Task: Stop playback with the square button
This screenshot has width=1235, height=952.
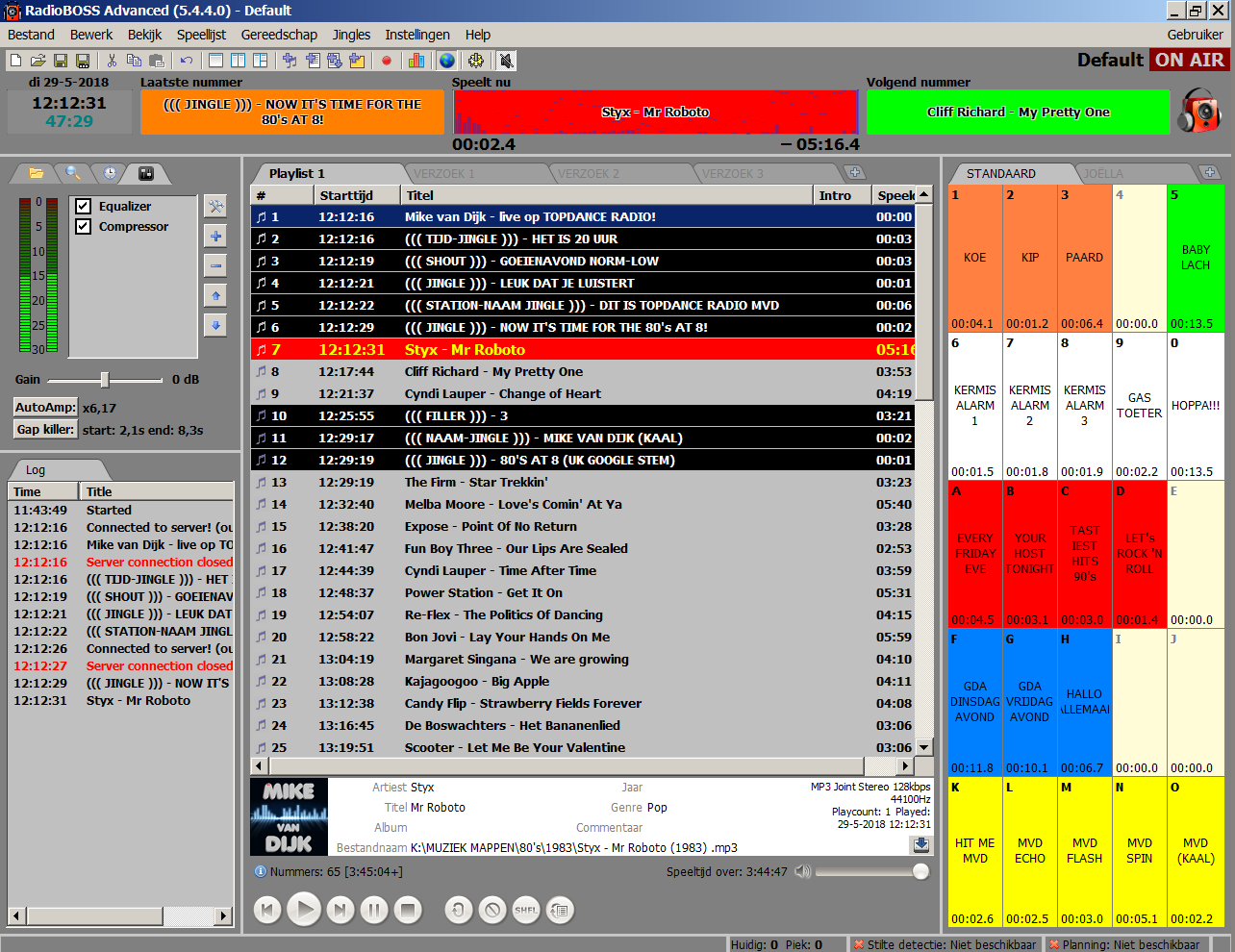Action: pyautogui.click(x=408, y=909)
